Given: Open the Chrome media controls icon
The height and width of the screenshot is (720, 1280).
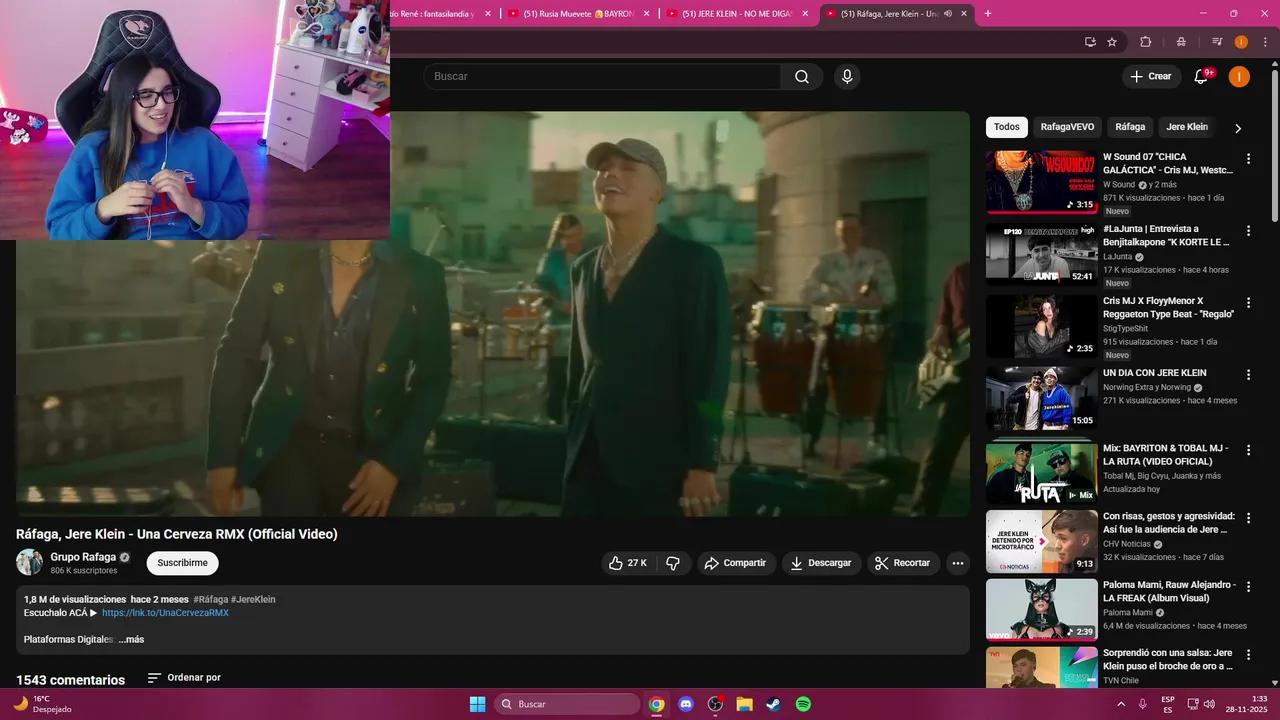Looking at the screenshot, I should pyautogui.click(x=1217, y=42).
